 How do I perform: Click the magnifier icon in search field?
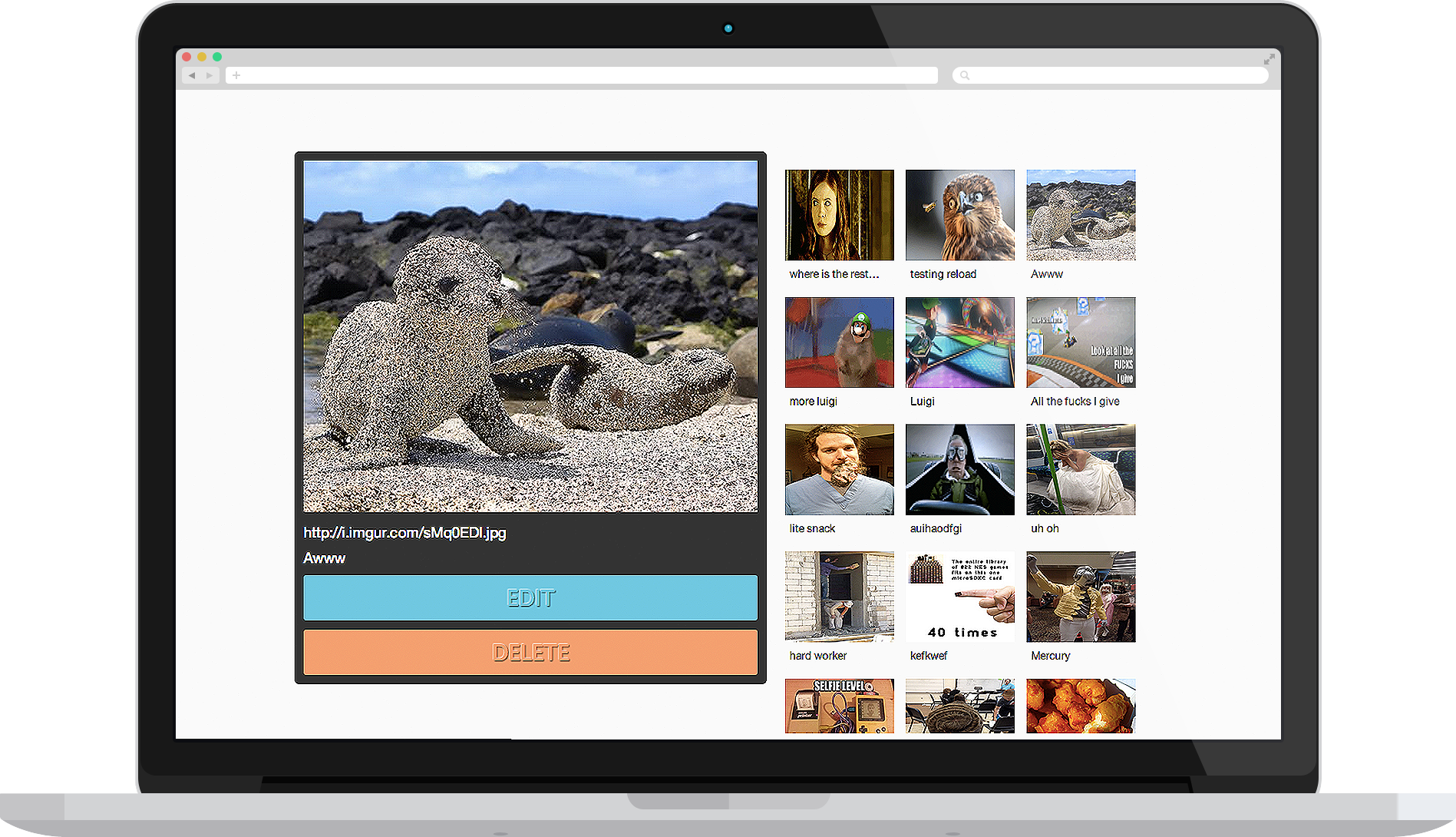coord(965,75)
